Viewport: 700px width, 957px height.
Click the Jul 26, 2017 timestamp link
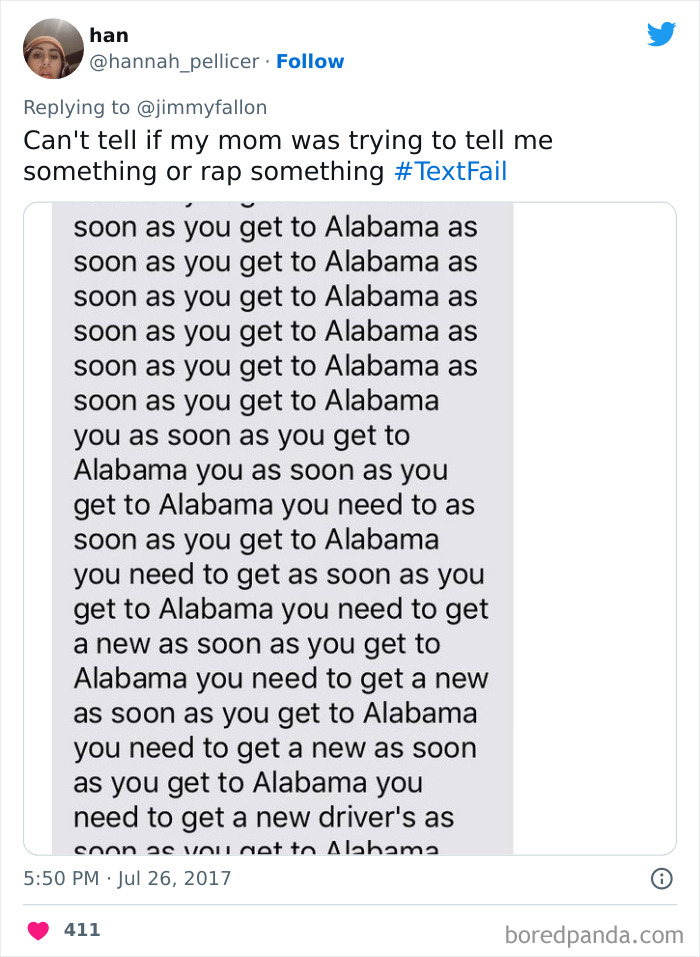(168, 878)
